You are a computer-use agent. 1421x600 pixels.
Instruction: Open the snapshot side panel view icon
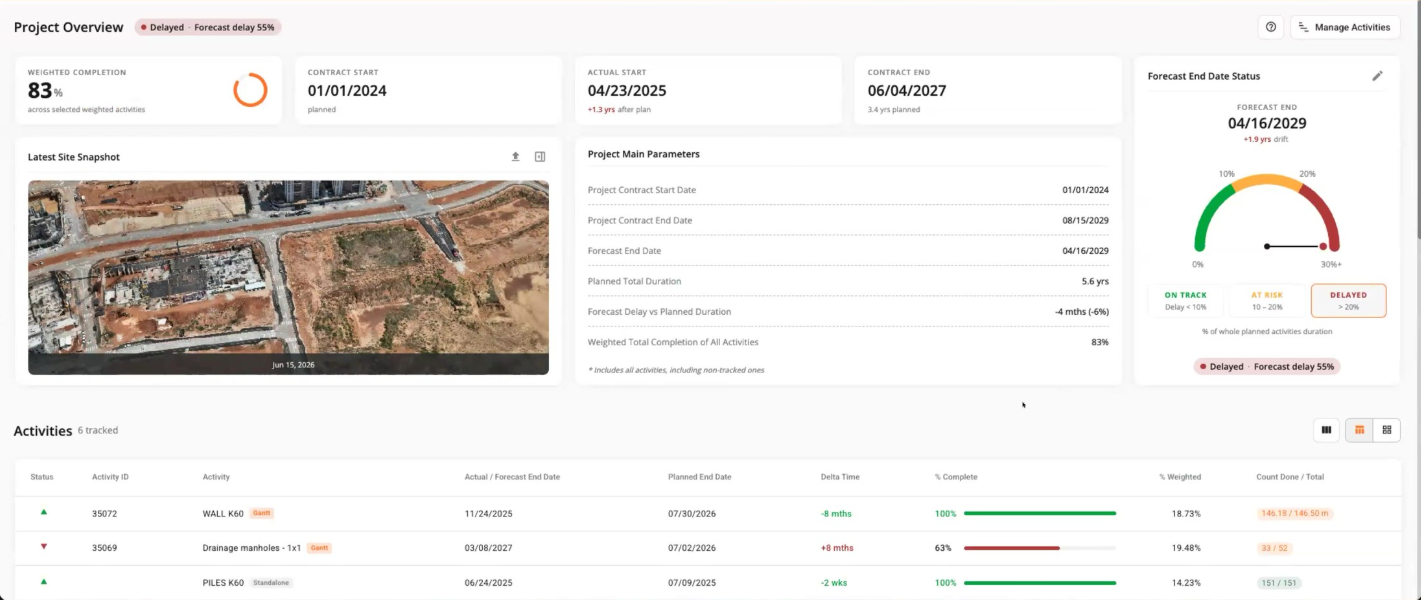540,157
